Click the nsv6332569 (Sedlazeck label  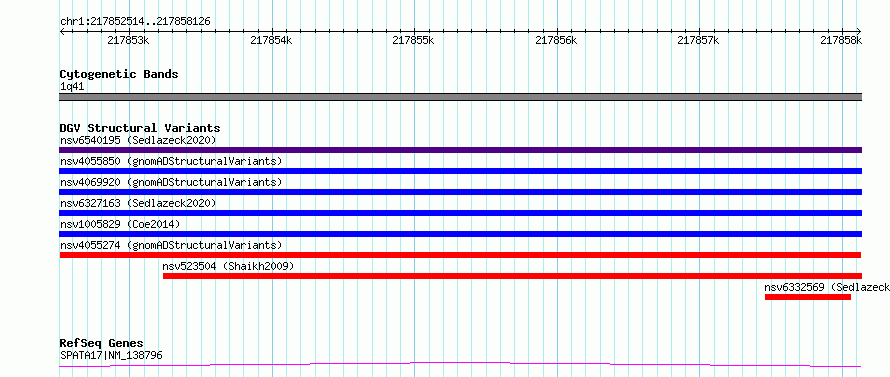pos(827,287)
